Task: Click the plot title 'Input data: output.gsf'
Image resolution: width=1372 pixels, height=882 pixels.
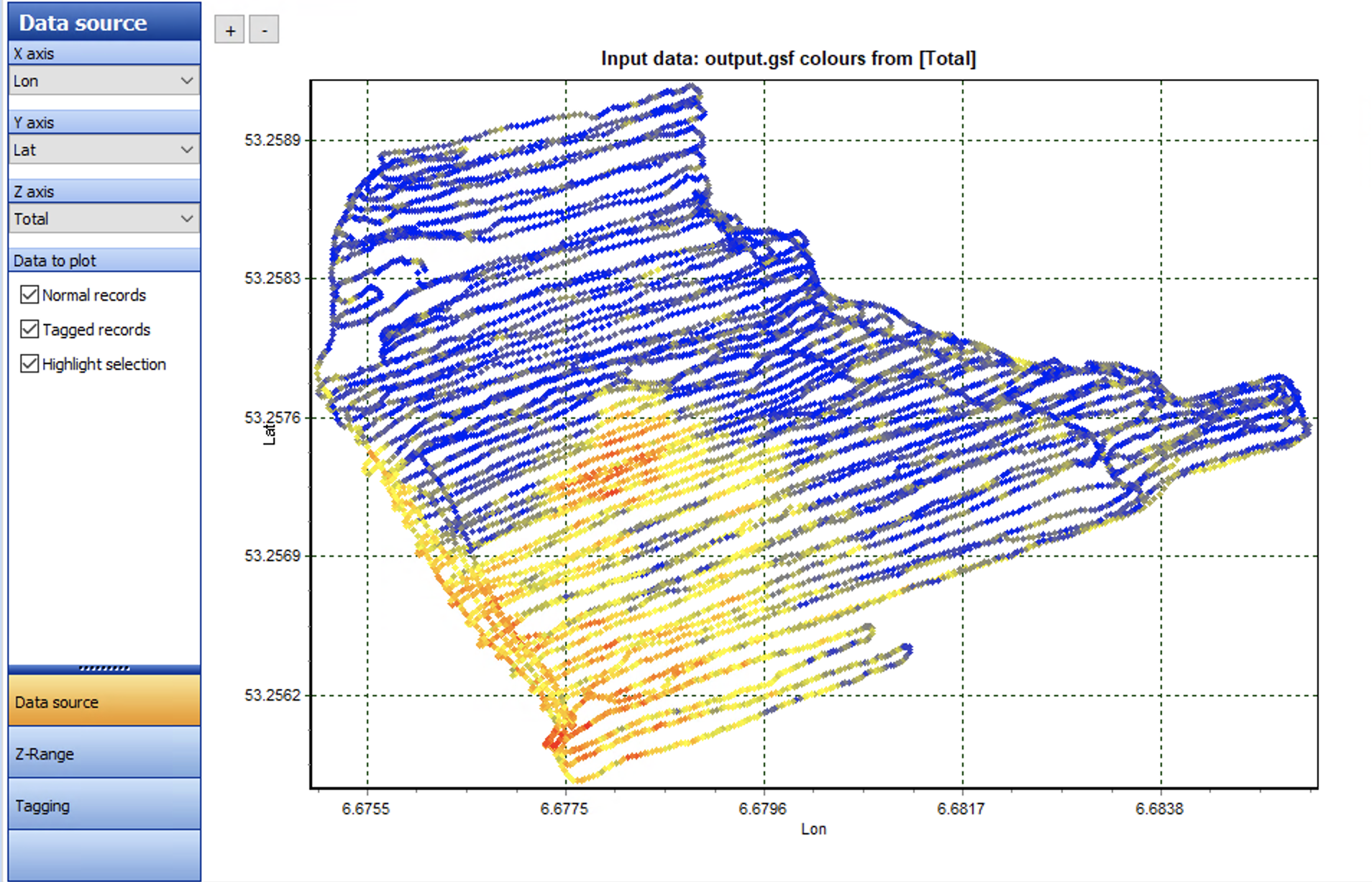Action: 788,58
